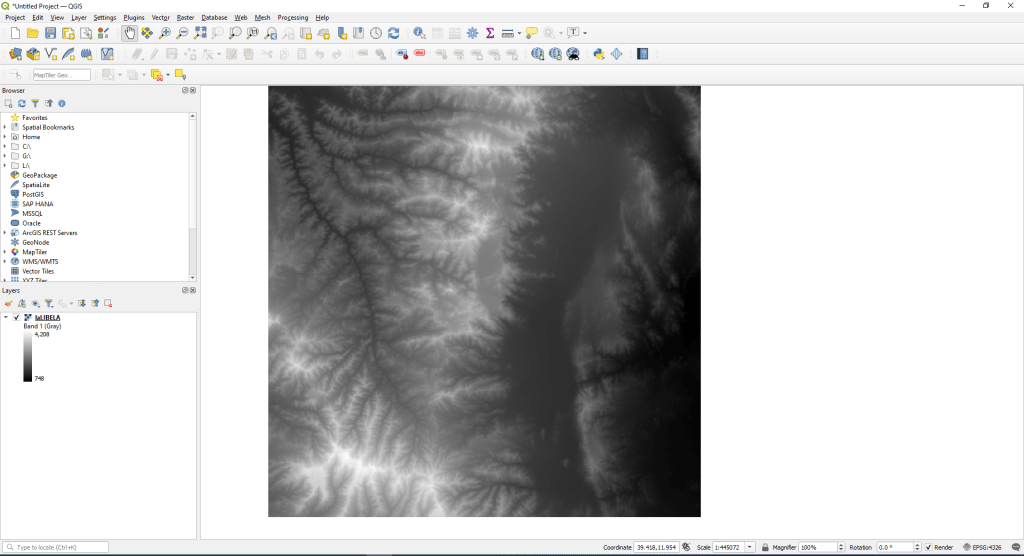Refresh the Browser panel
The image size is (1024, 556).
[21, 103]
